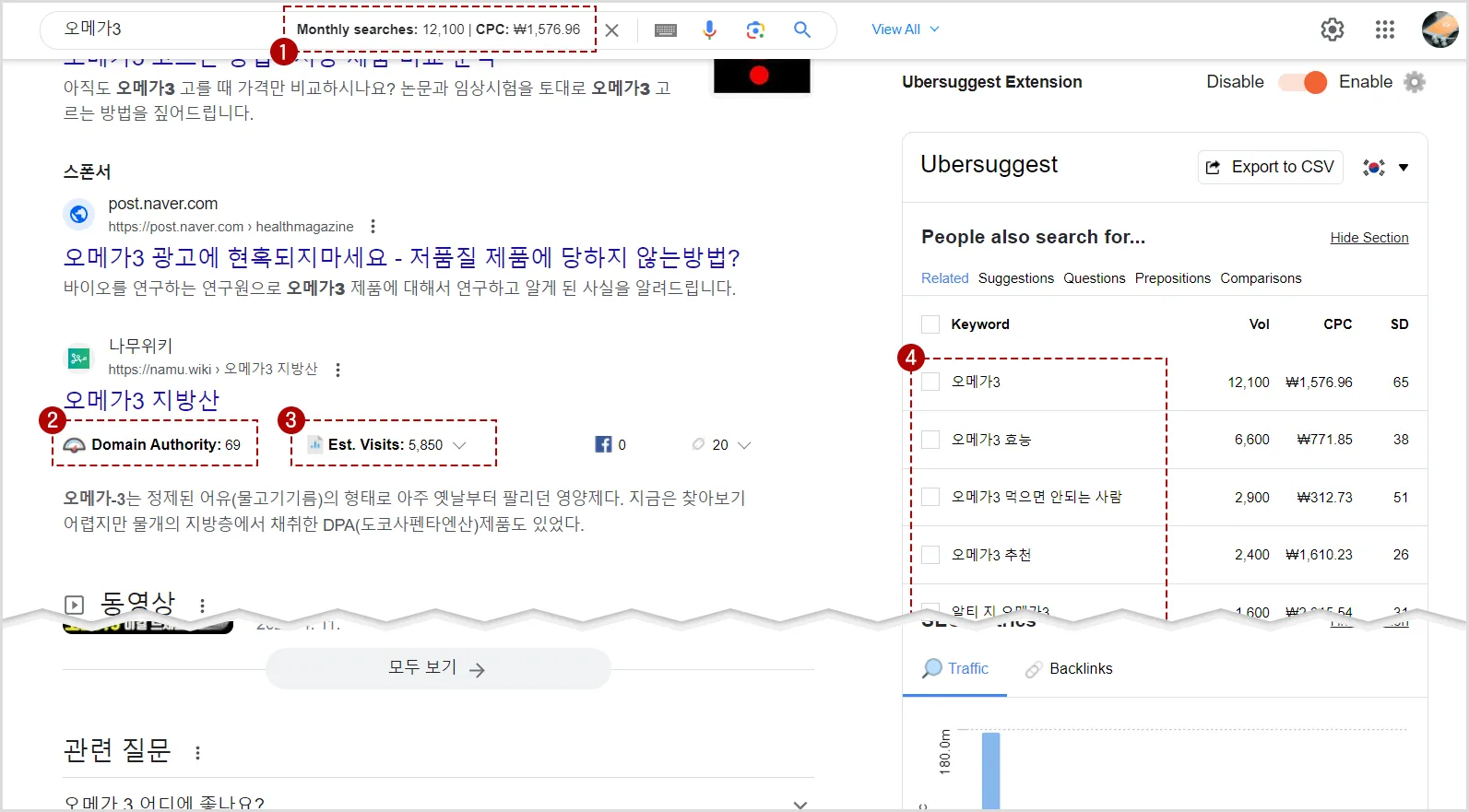The image size is (1469, 812).
Task: Expand the 오메가 3 어디에 좋나요 question
Action: point(438,803)
